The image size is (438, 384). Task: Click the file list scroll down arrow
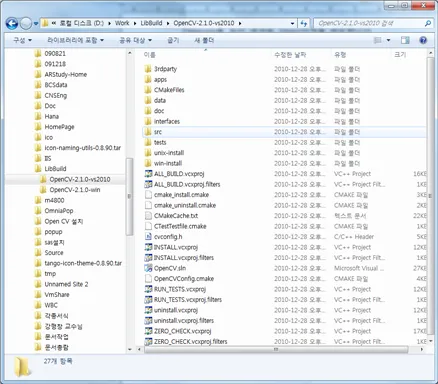[x=430, y=341]
